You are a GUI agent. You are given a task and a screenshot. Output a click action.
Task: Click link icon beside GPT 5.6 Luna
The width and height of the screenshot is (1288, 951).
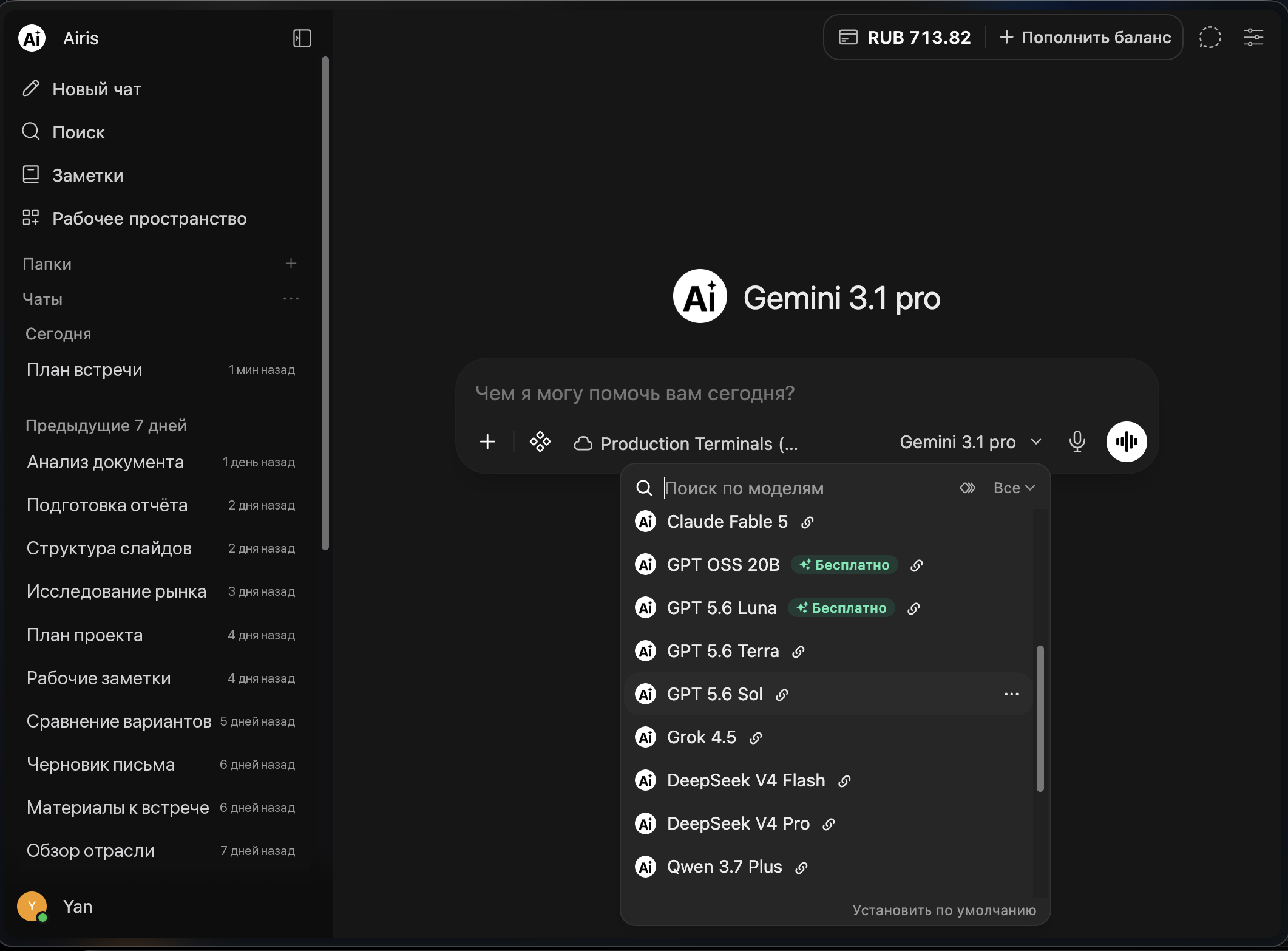tap(913, 608)
